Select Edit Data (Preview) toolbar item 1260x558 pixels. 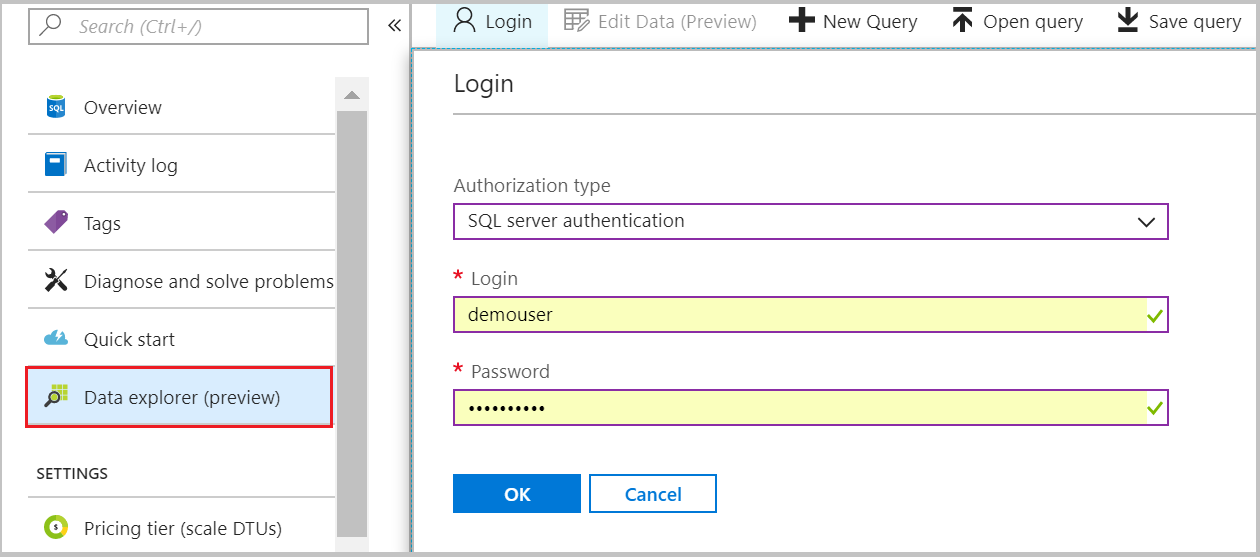660,21
